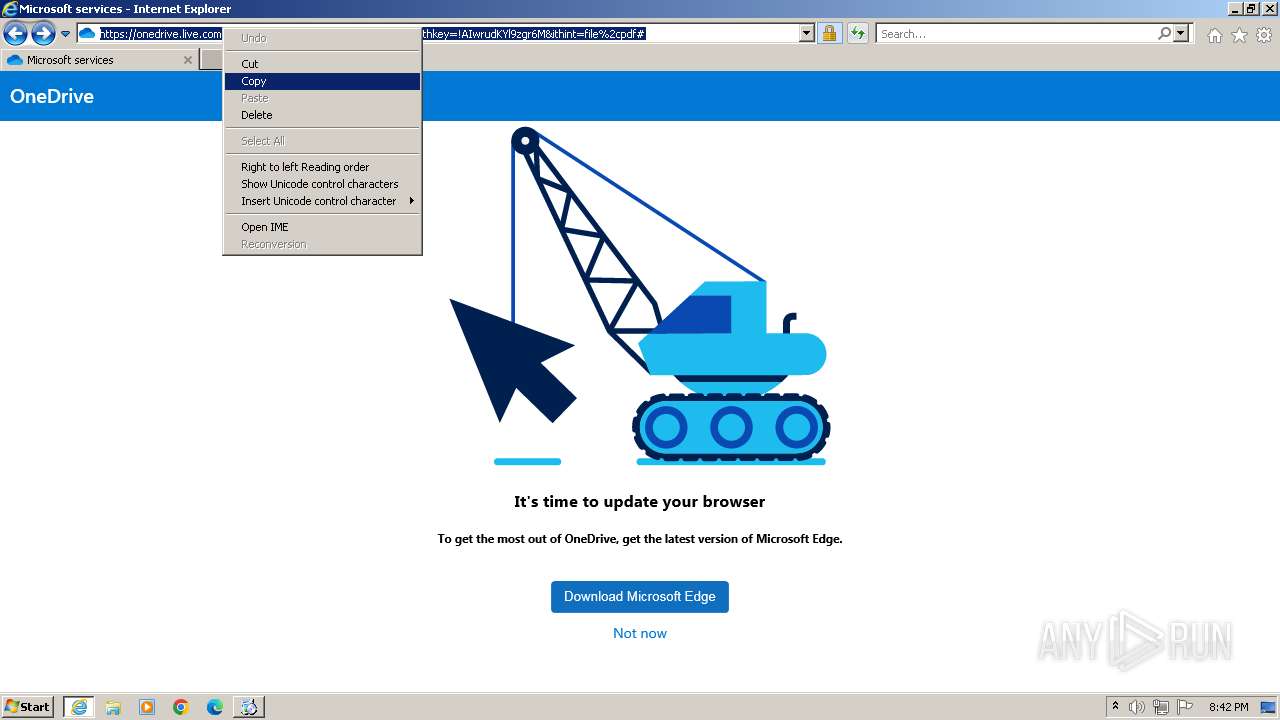Go forward with the Forward arrow button
The image size is (1280, 720).
(x=42, y=34)
